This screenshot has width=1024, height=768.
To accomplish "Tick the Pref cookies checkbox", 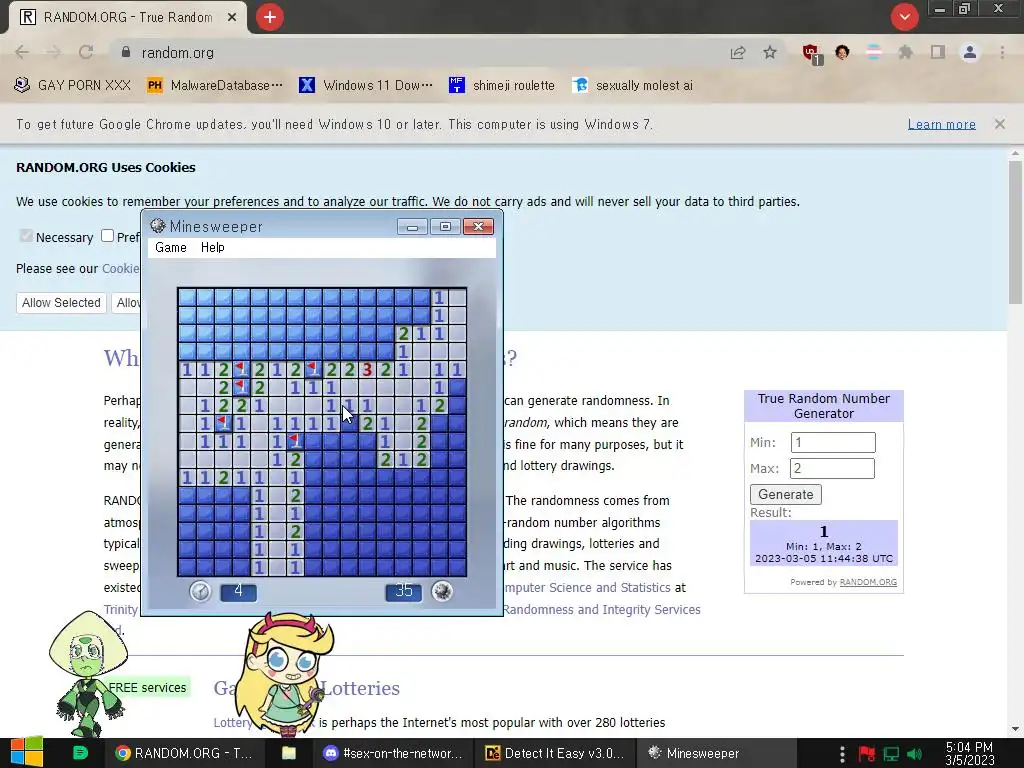I will coord(108,236).
